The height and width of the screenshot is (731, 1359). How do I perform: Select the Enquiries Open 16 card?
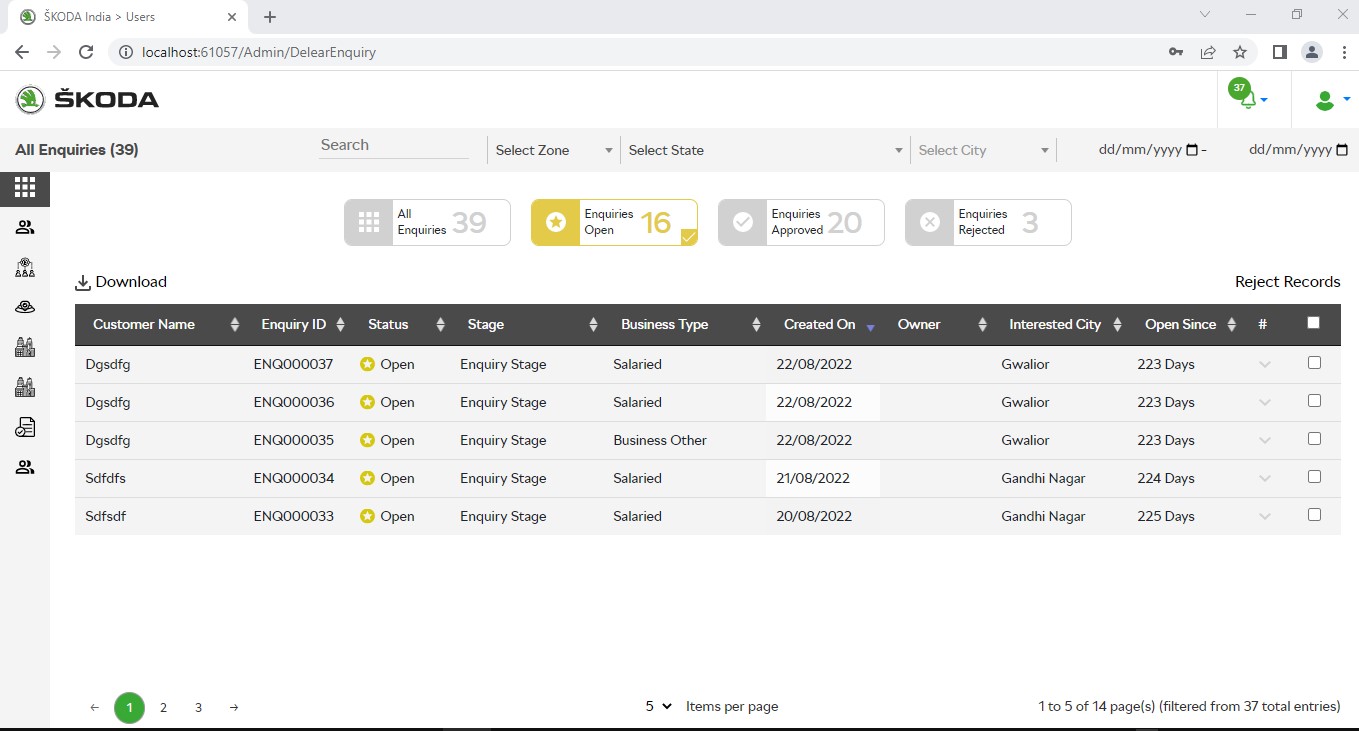tap(614, 222)
